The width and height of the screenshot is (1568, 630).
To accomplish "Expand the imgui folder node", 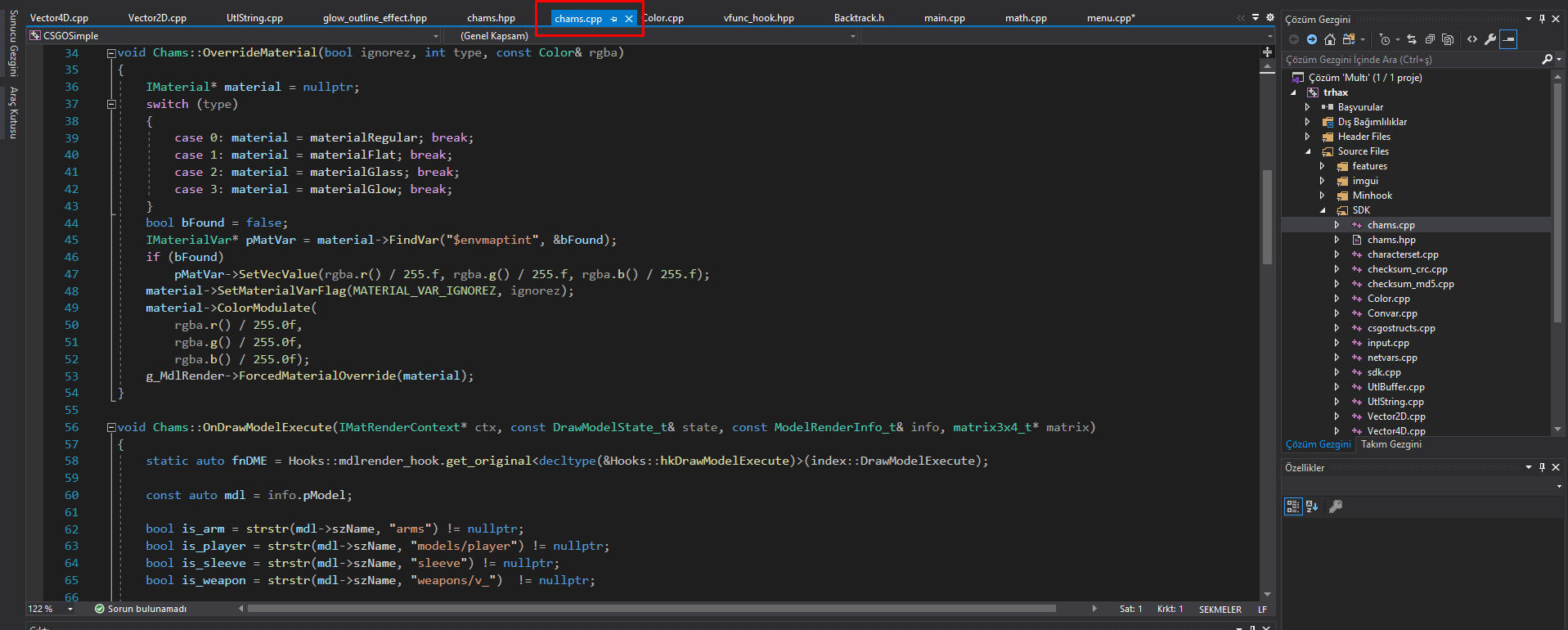I will (1322, 181).
